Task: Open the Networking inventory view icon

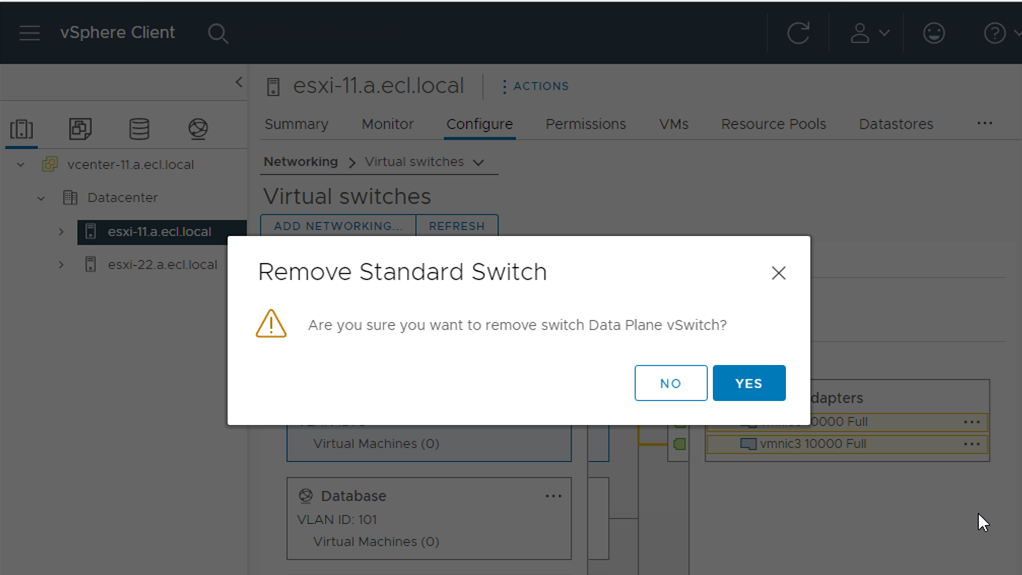Action: (x=198, y=129)
